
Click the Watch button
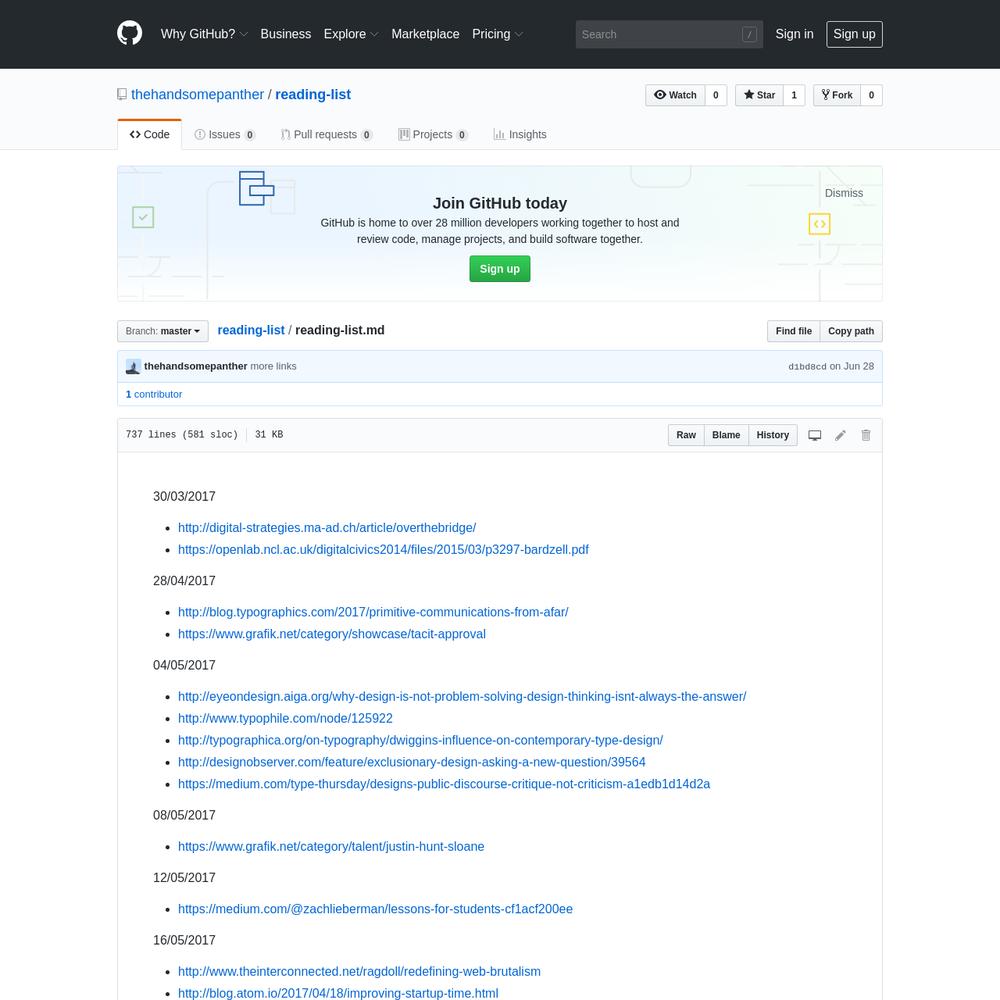pos(675,95)
